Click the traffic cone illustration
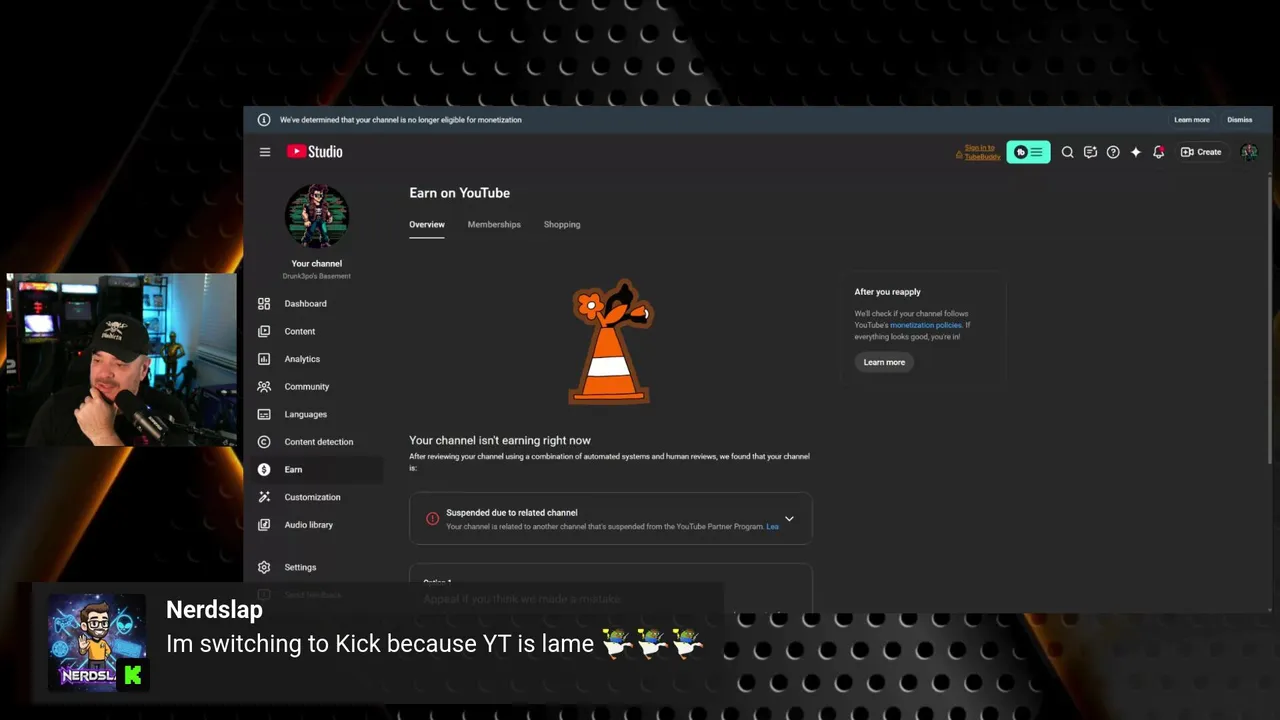This screenshot has width=1280, height=720. (x=611, y=343)
